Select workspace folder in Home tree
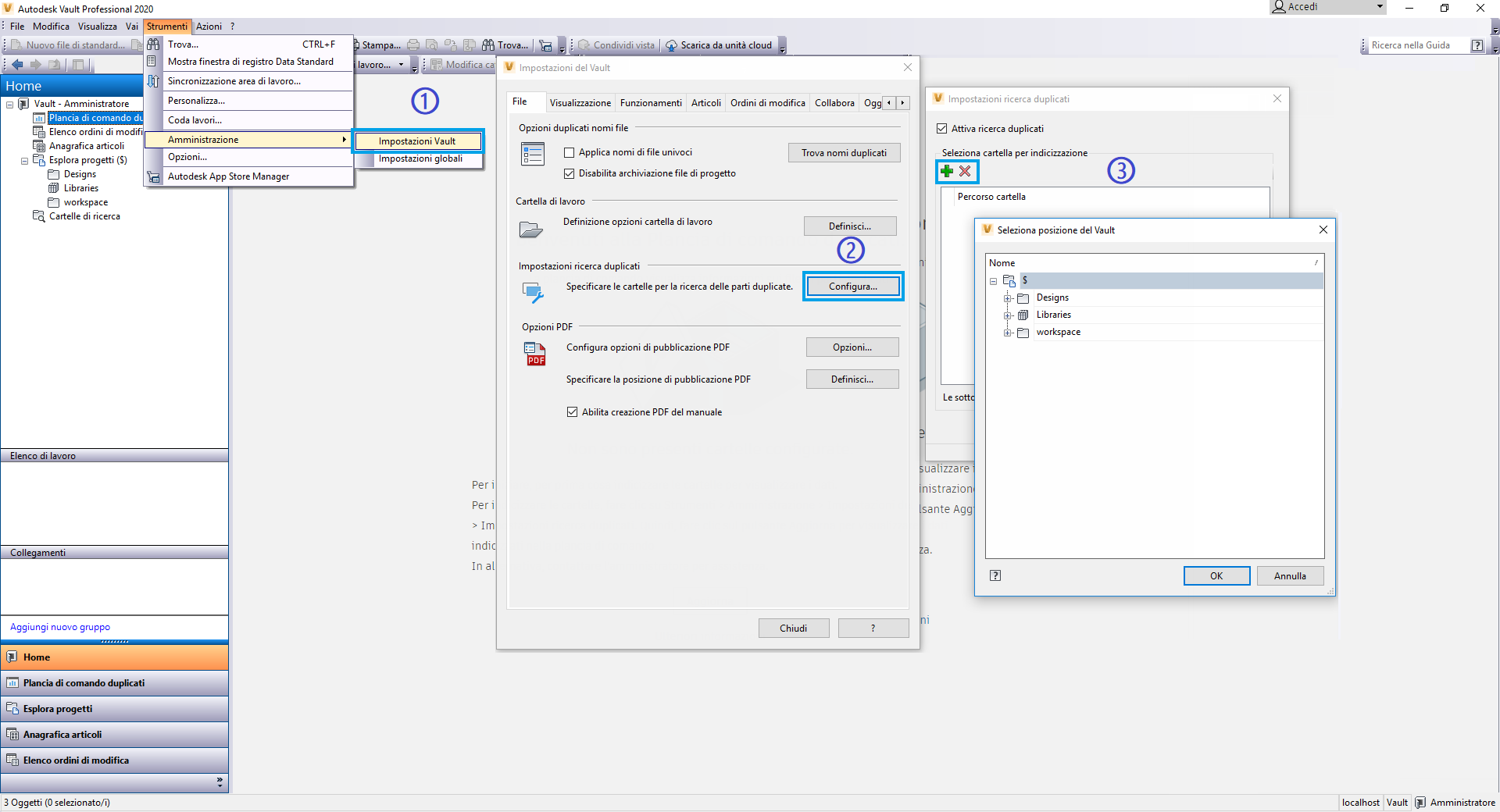The width and height of the screenshot is (1500, 812). pos(86,202)
